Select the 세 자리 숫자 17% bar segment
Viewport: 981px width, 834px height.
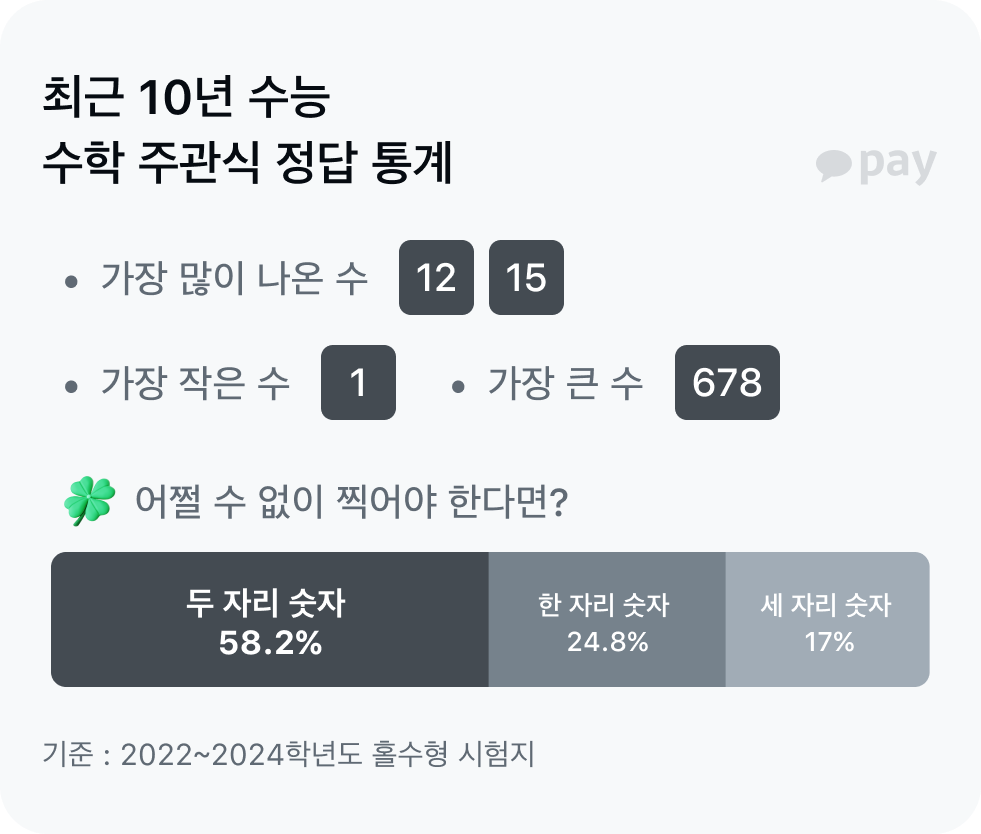[828, 620]
